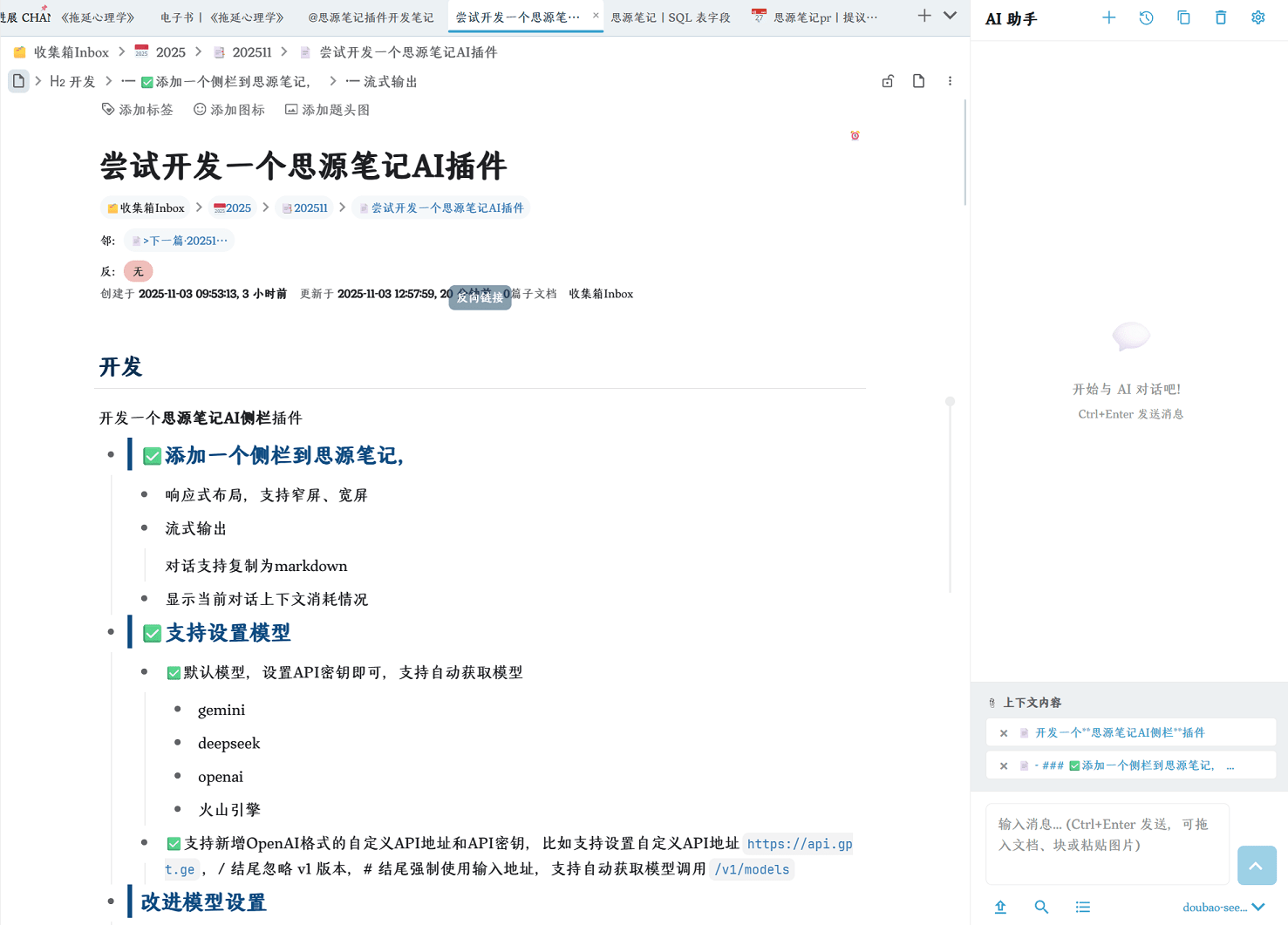Start a new AI chat with plus icon

click(1108, 17)
